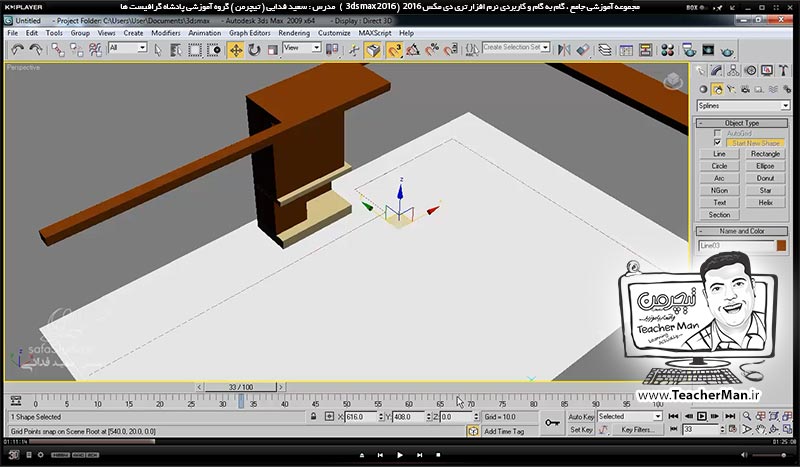Click Select and Manipulate icon
This screenshot has height=467, width=800.
pyautogui.click(x=354, y=50)
